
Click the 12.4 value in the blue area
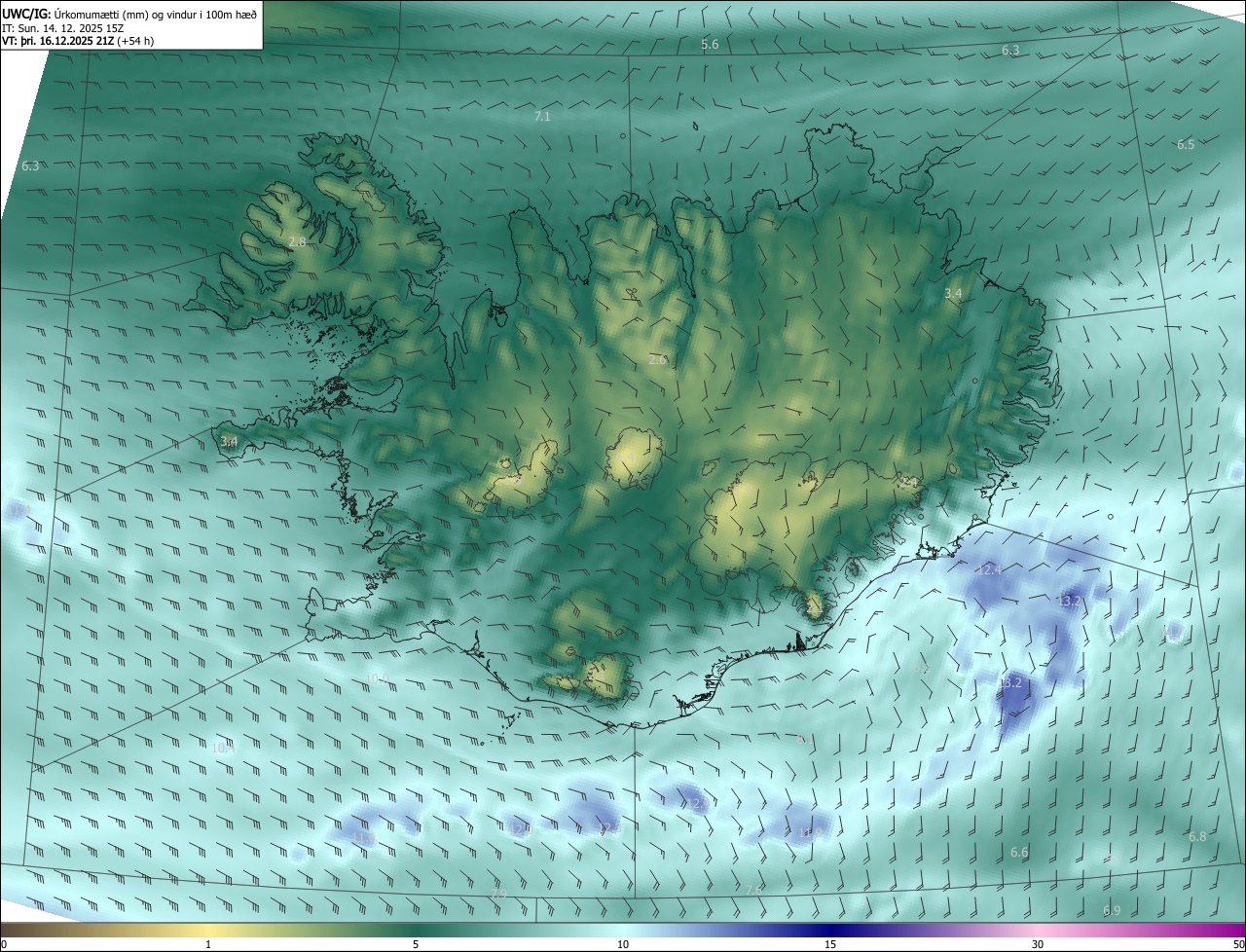989,570
